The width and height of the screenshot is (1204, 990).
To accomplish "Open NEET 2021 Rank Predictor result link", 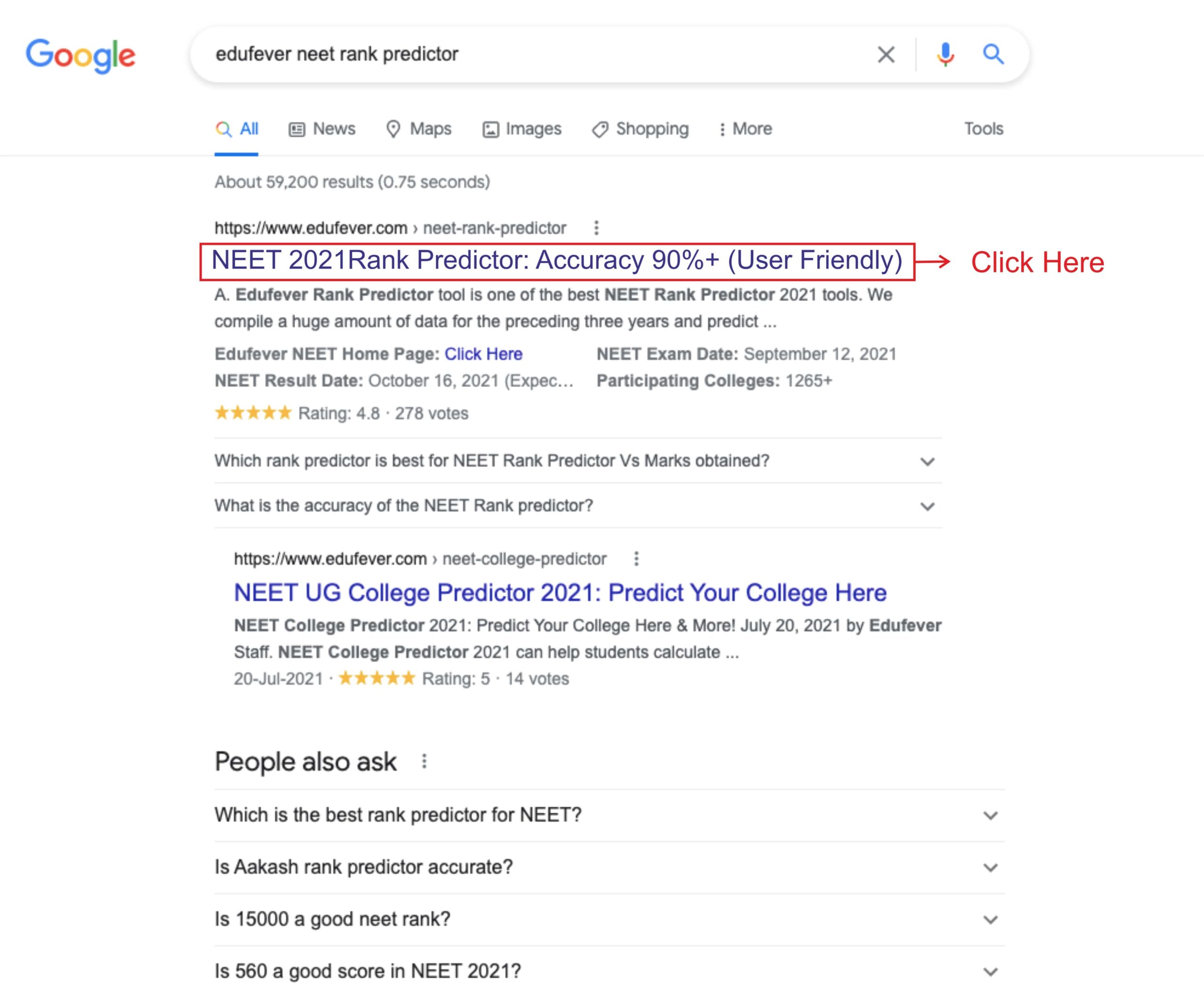I will coord(557,260).
